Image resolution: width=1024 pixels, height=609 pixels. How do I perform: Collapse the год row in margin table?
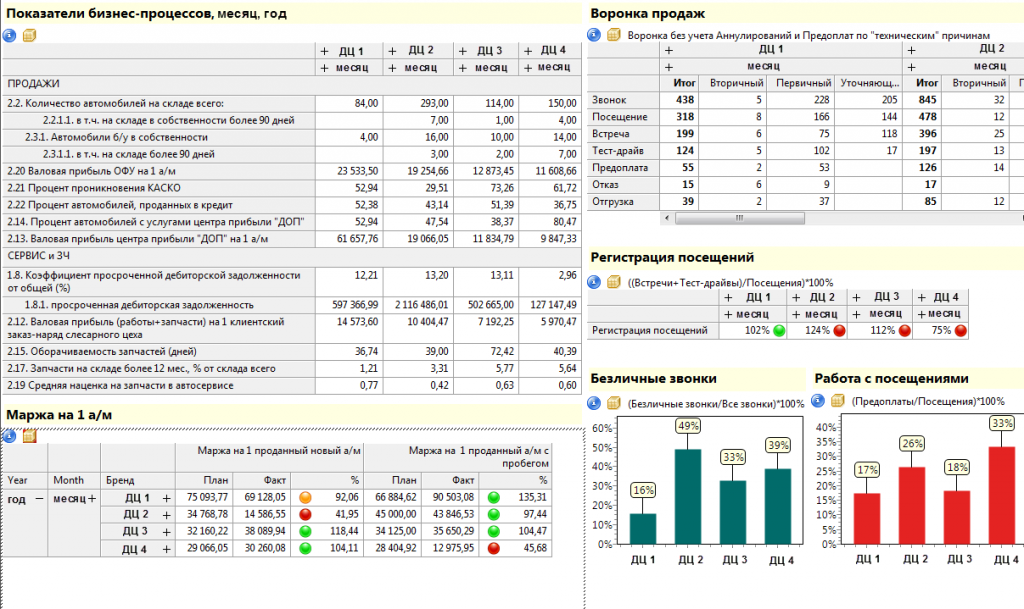[39, 498]
